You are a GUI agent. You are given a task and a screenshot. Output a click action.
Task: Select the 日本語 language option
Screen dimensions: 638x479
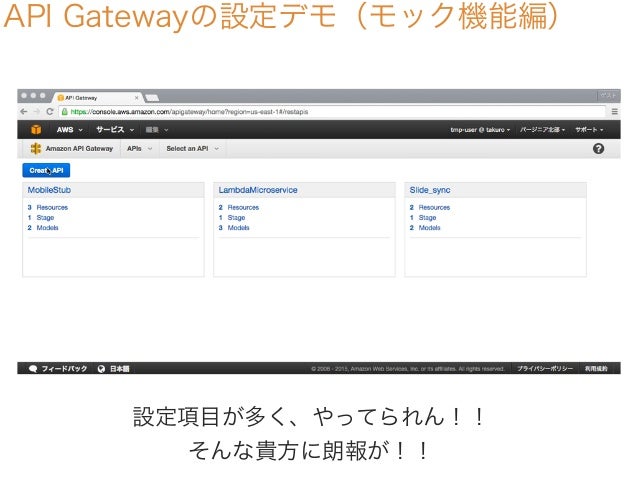(x=119, y=369)
